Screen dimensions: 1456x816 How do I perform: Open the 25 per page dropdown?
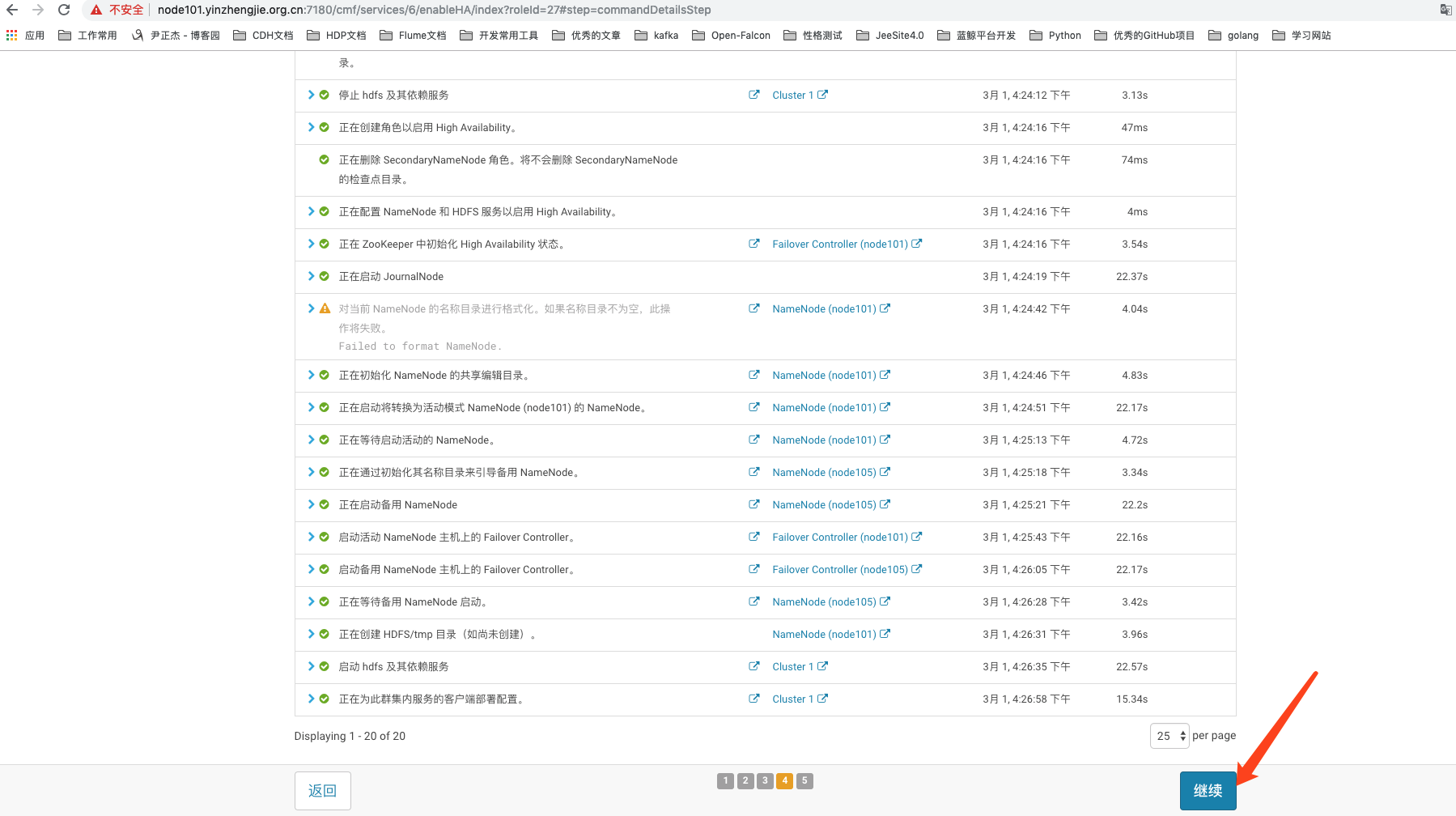tap(1169, 736)
